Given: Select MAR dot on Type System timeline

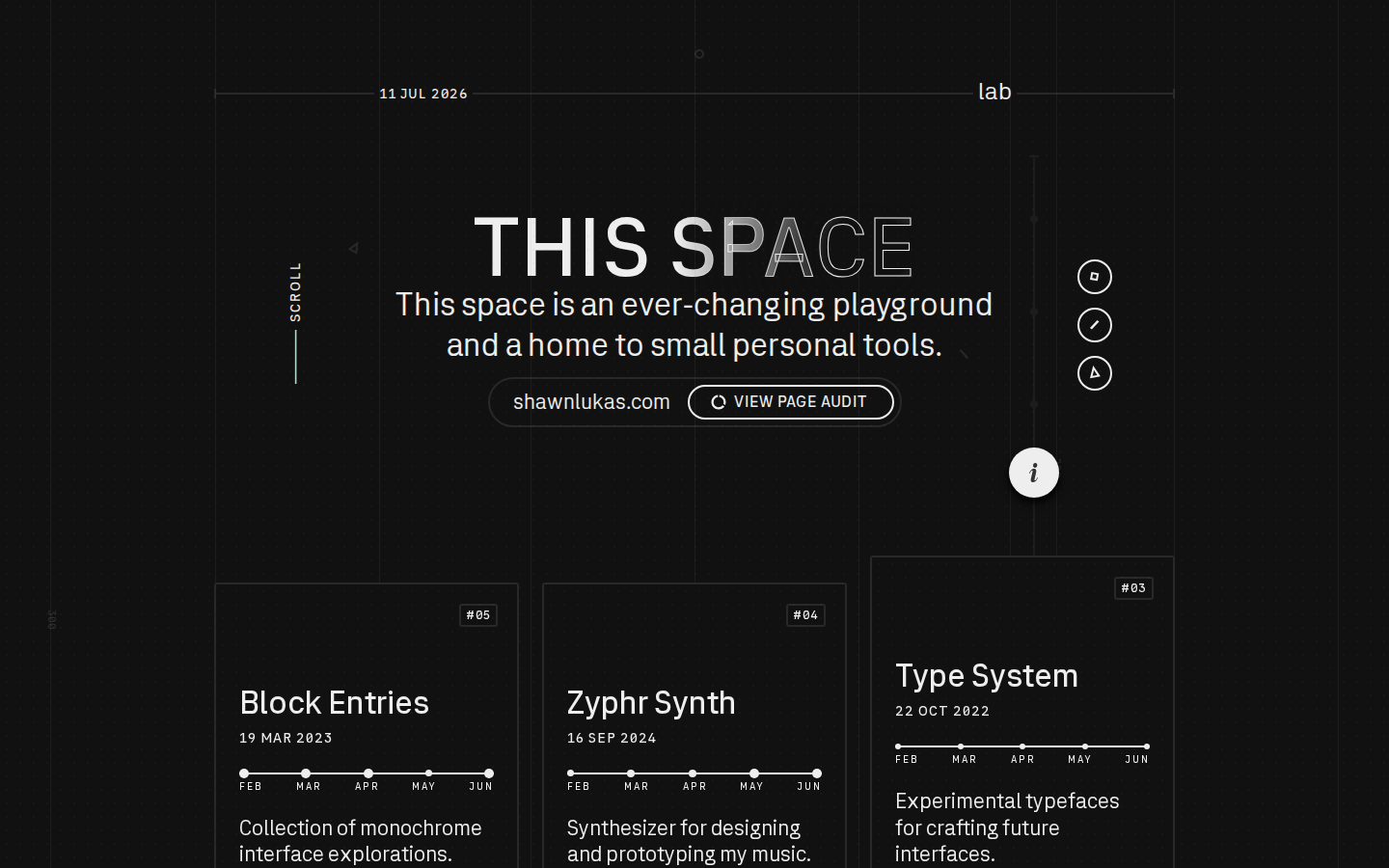Looking at the screenshot, I should point(961,746).
